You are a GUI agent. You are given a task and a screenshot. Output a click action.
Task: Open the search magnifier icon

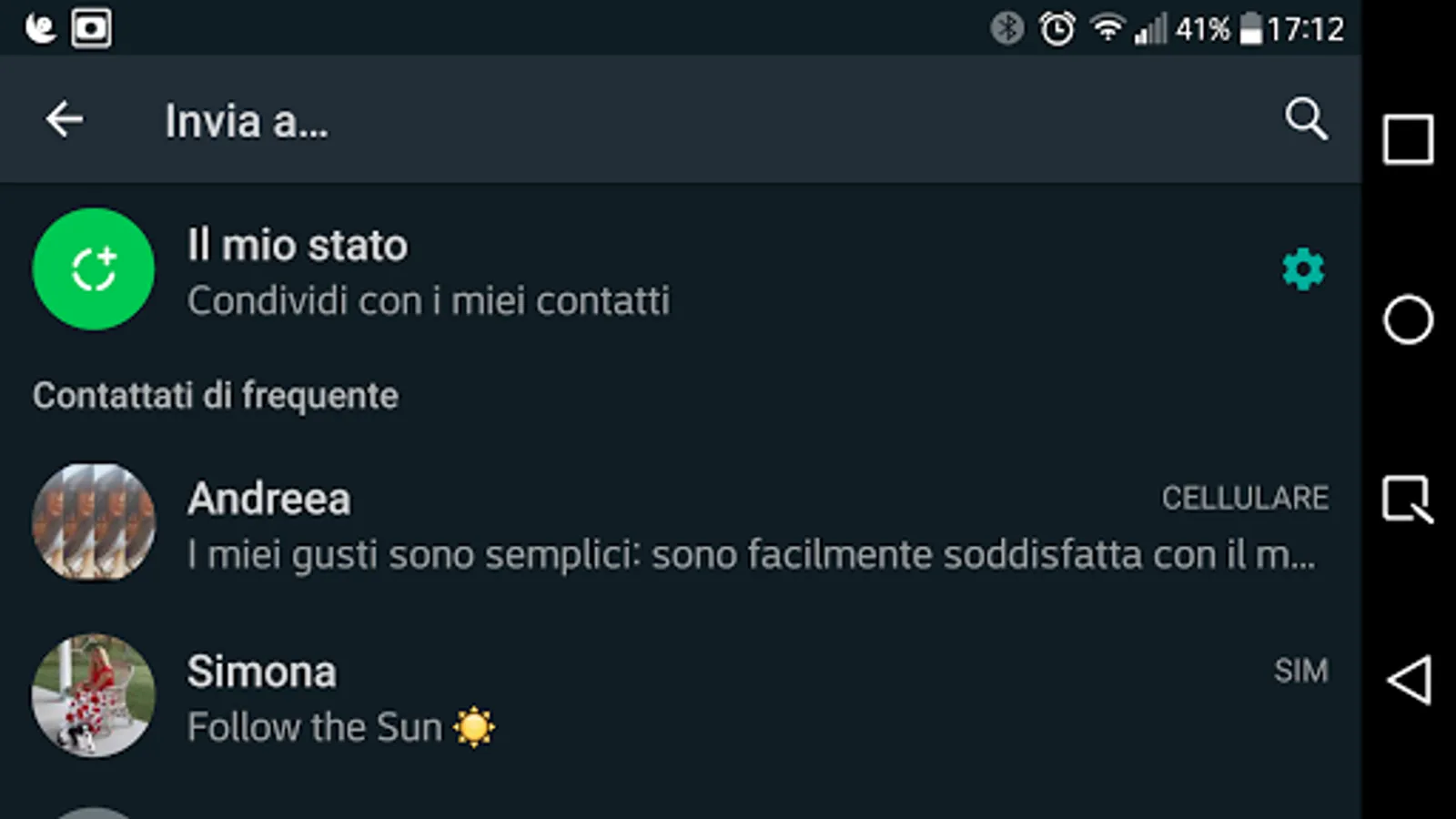tap(1306, 119)
